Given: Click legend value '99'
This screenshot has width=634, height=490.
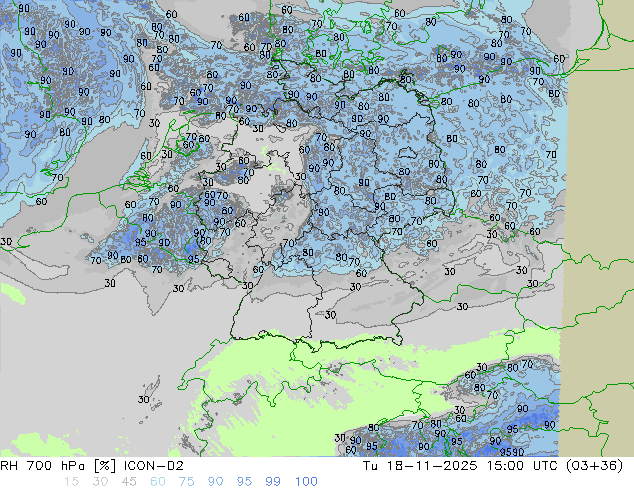Looking at the screenshot, I should [273, 482].
